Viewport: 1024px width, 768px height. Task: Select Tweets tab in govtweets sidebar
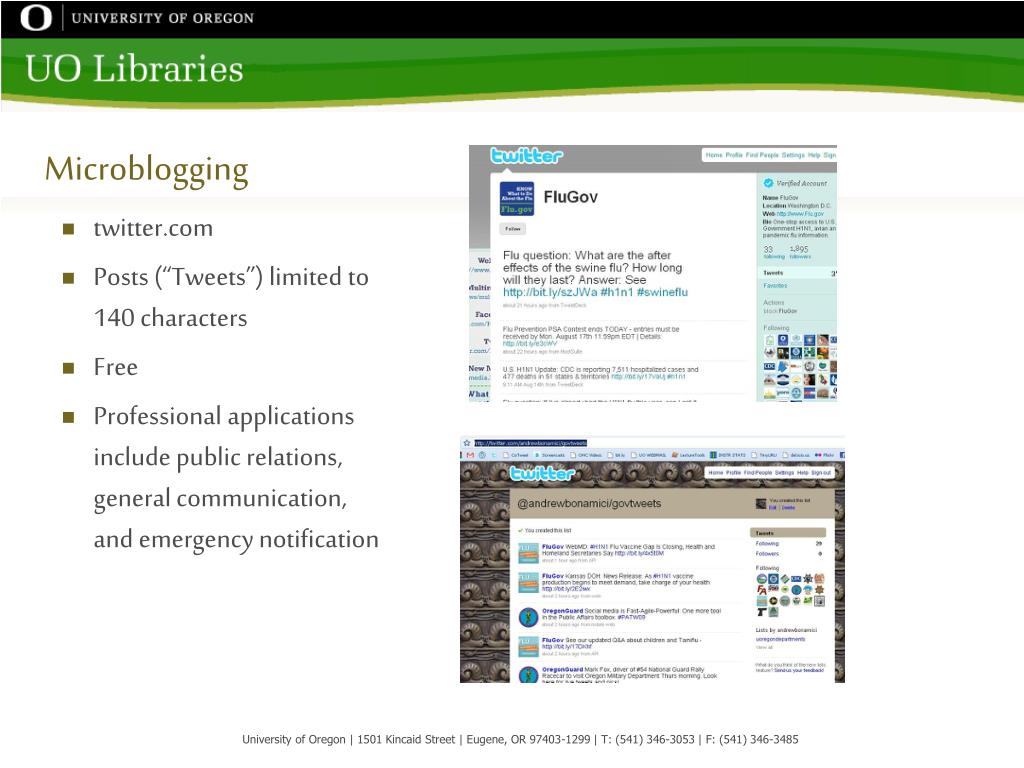[788, 533]
